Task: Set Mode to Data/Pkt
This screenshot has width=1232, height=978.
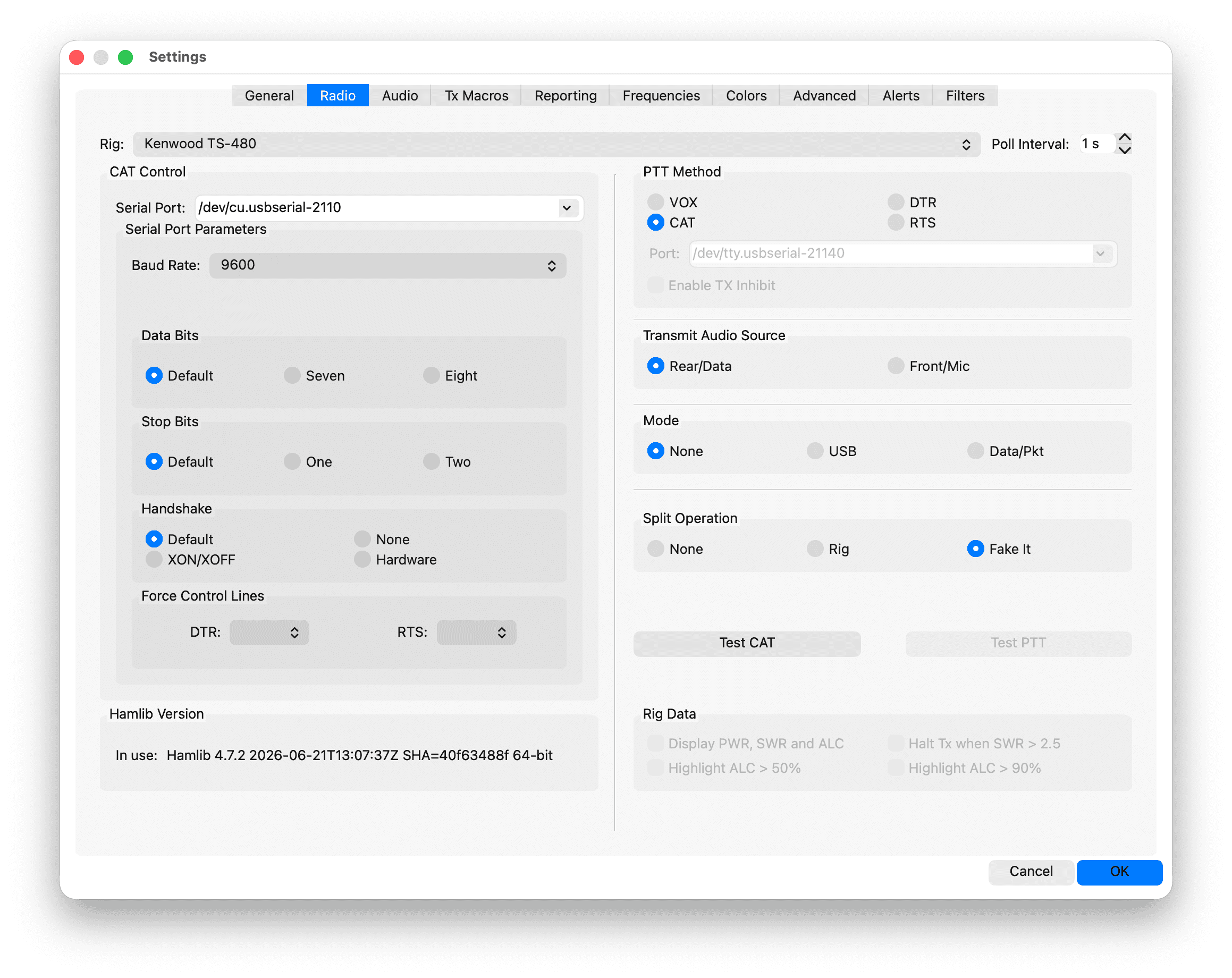Action: 1005,451
